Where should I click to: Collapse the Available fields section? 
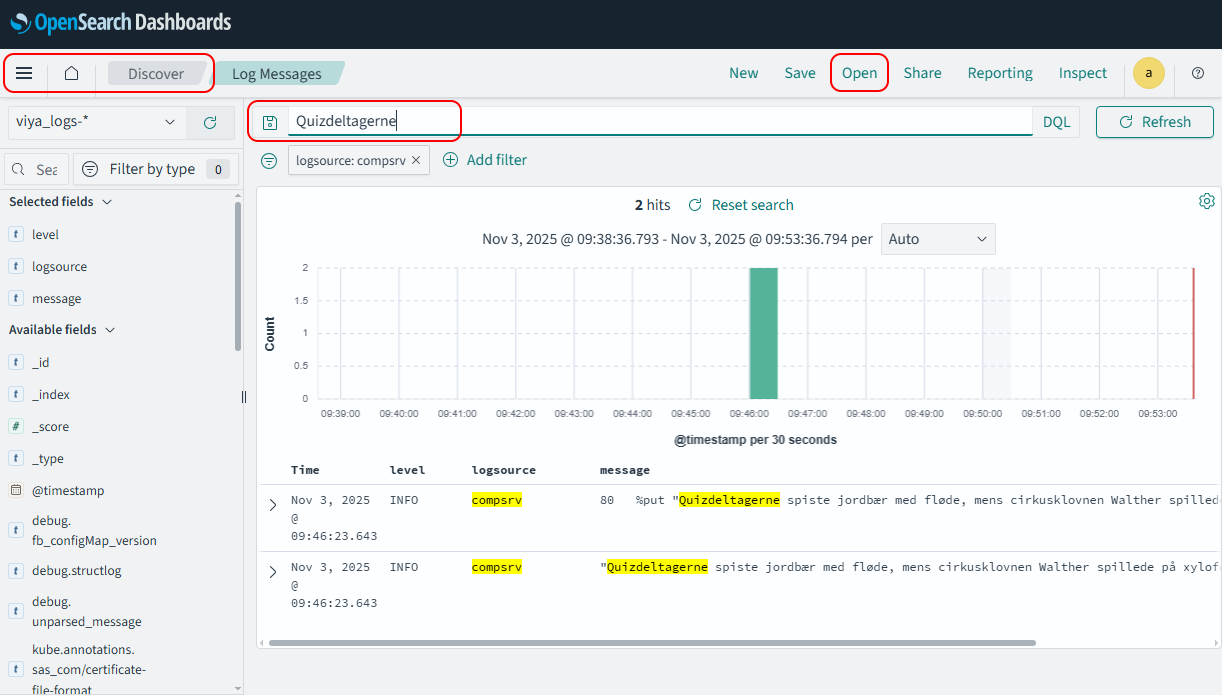point(109,329)
